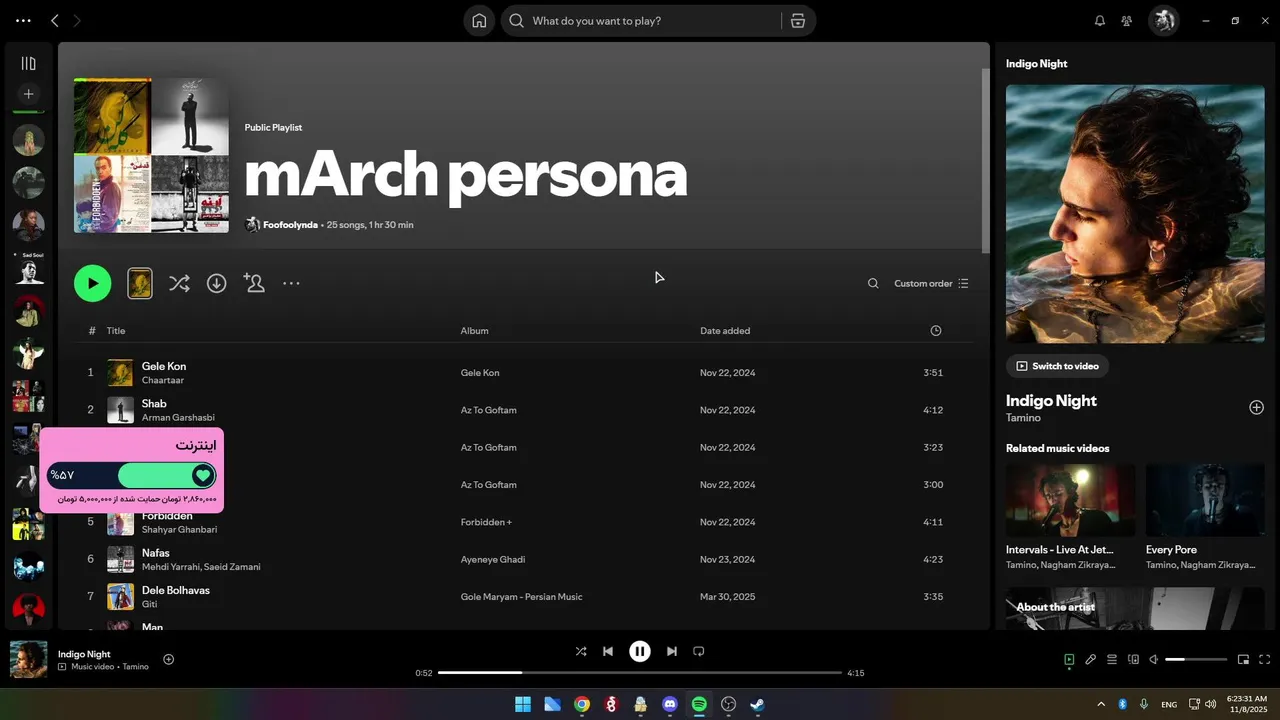Open Sad Soul playlist in sidebar
Image resolution: width=1280 pixels, height=720 pixels.
click(29, 270)
